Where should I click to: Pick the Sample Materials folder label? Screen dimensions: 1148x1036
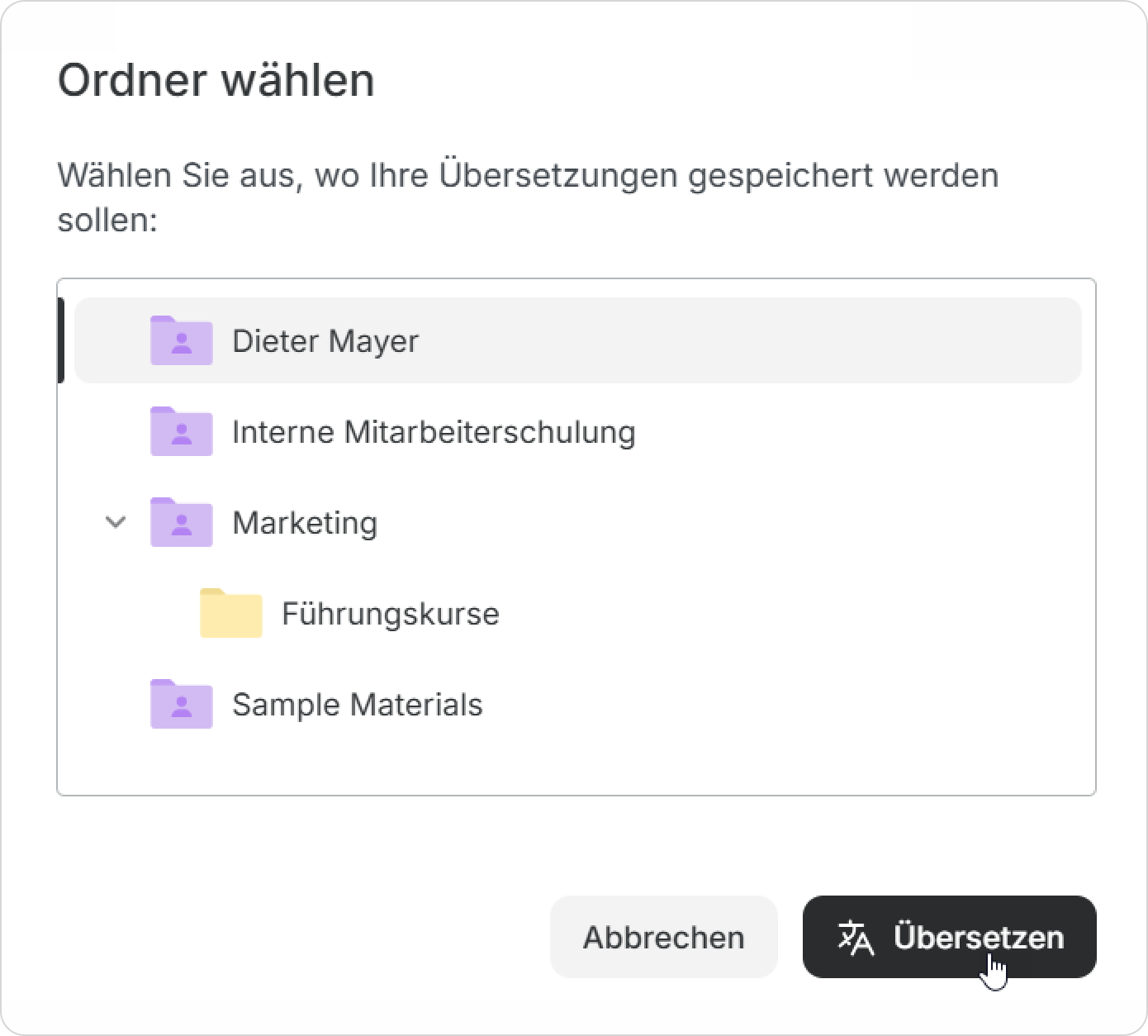click(x=357, y=705)
